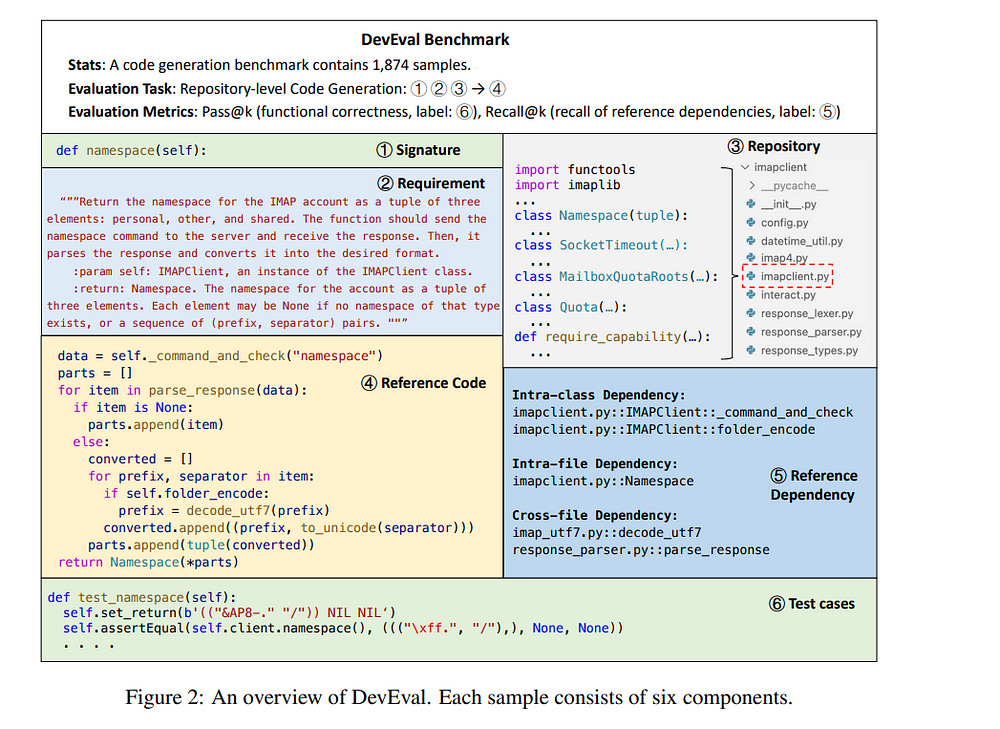This screenshot has width=1000, height=729.
Task: Click the 'class SocketTimeout(…):' line
Action: coord(601,245)
